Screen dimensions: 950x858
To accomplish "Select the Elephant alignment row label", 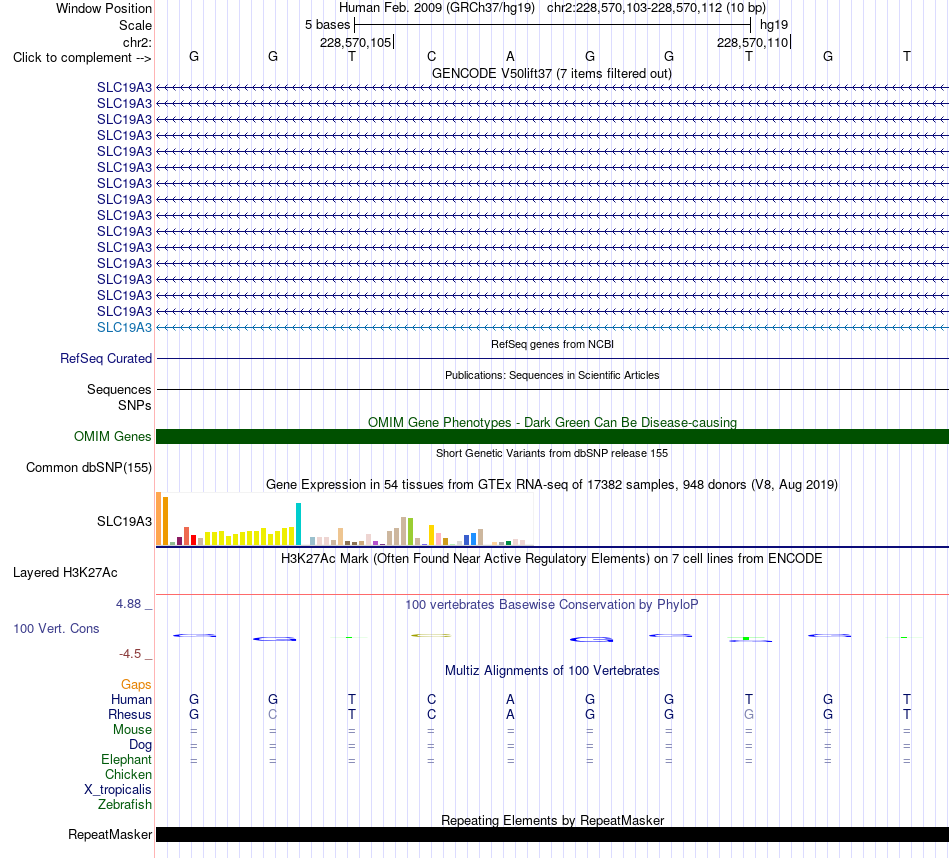I will 126,759.
